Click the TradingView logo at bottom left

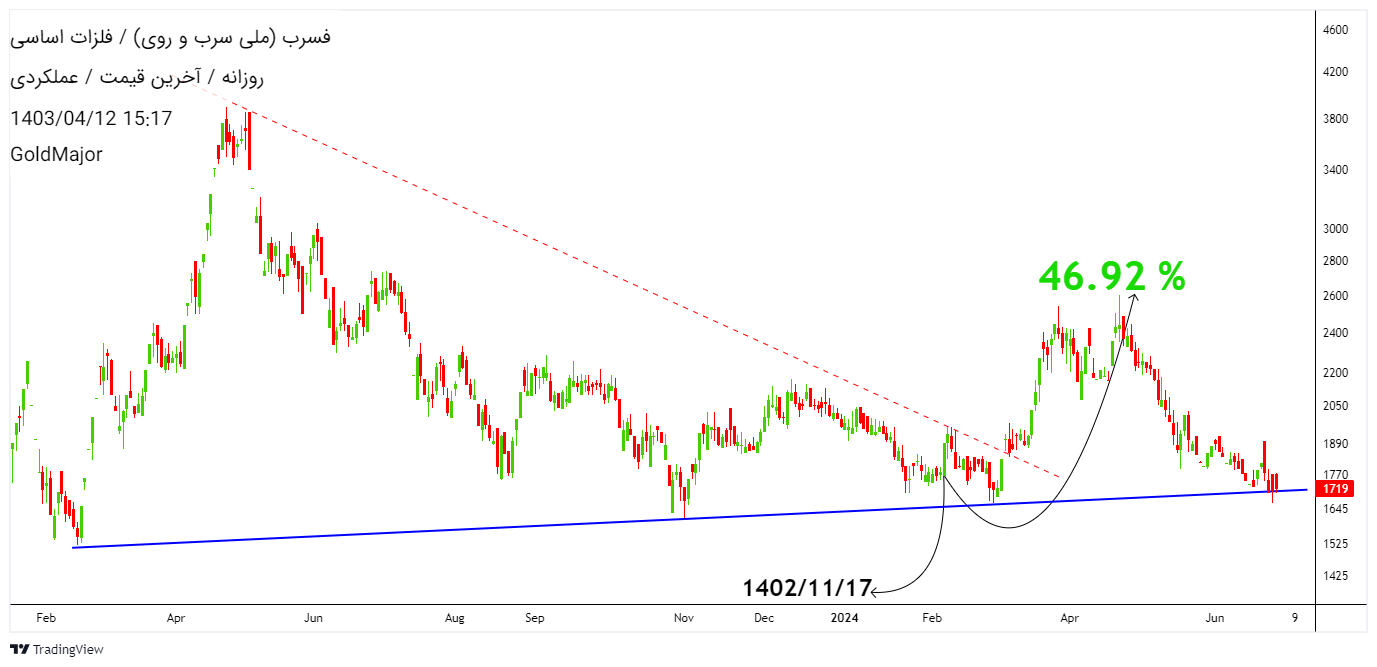[x=57, y=649]
